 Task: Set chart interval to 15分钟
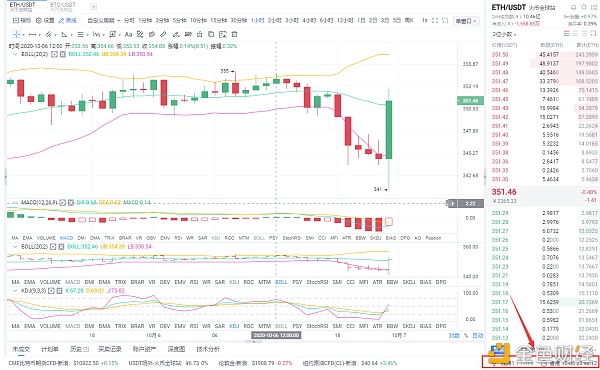(218, 20)
